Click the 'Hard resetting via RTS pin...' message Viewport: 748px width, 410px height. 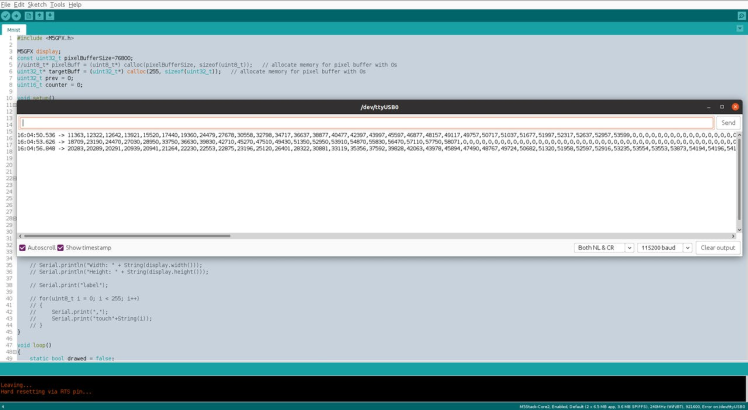pos(46,392)
